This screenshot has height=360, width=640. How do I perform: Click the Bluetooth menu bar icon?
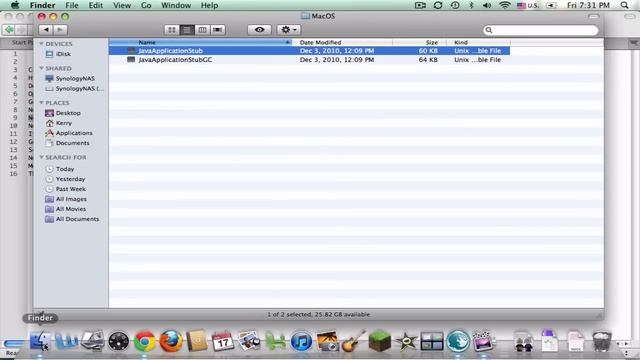click(471, 5)
